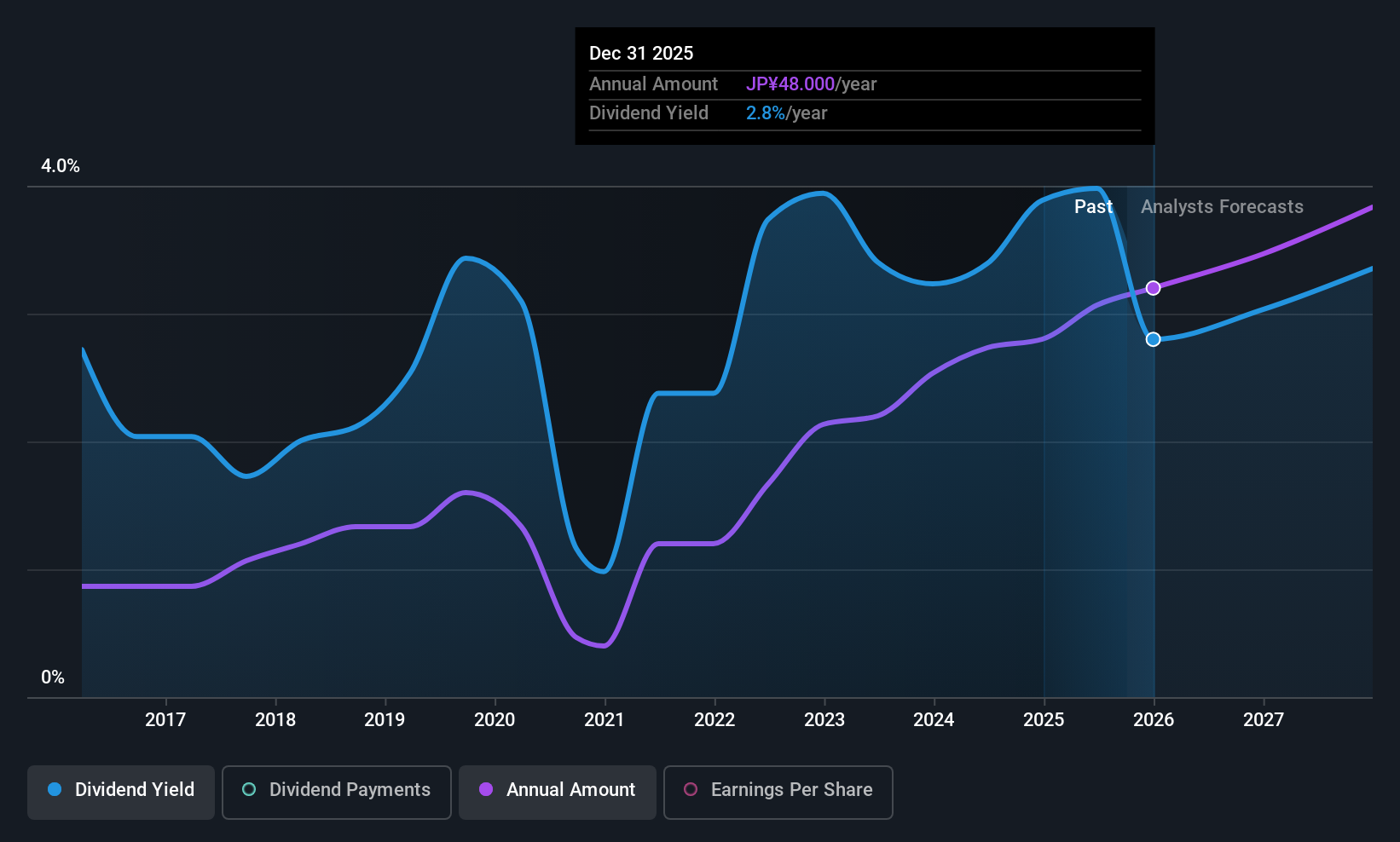This screenshot has height=842, width=1400.
Task: Click the 2021 label on the x-axis
Action: 605,719
